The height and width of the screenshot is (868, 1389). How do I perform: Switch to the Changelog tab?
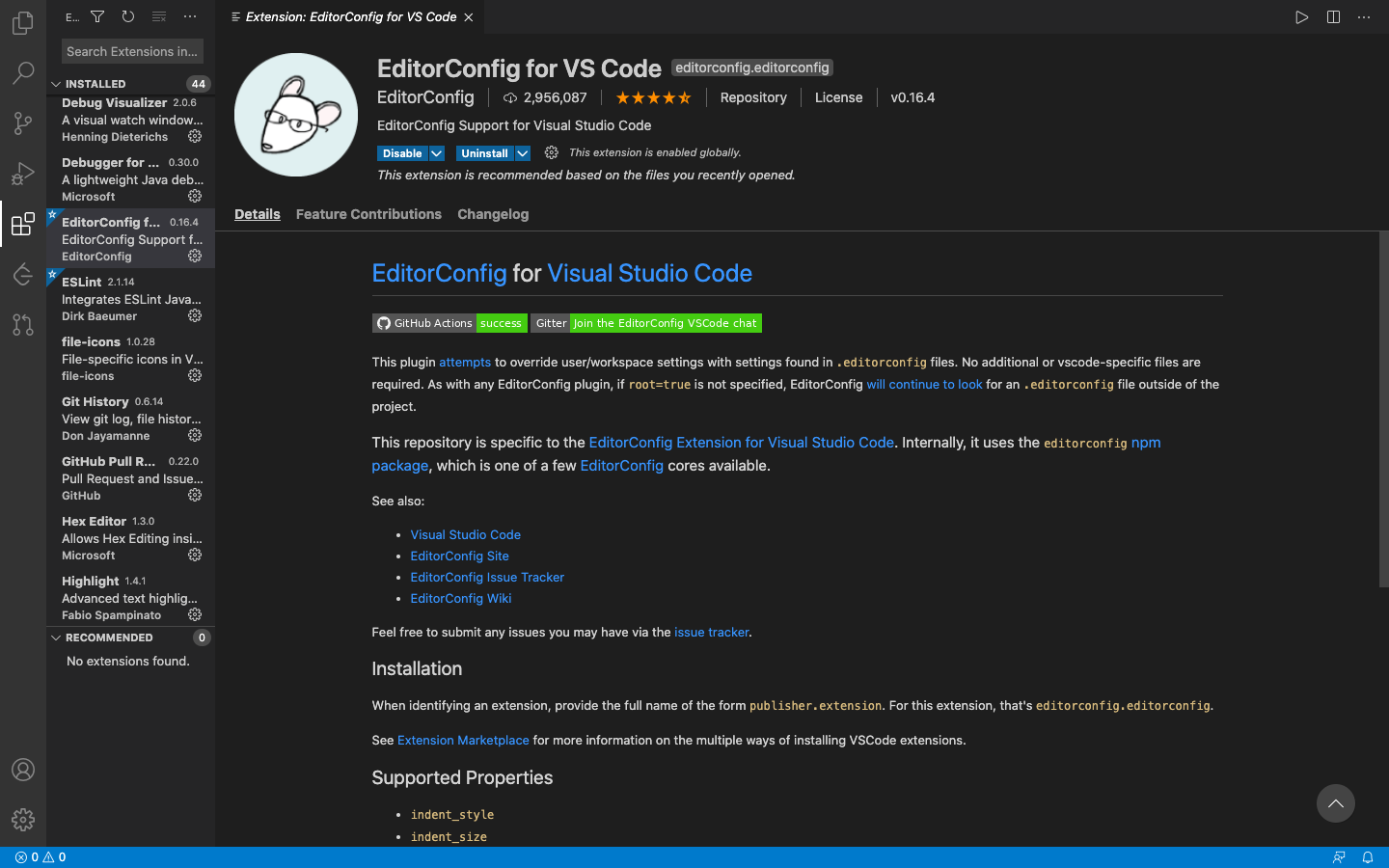click(x=493, y=214)
